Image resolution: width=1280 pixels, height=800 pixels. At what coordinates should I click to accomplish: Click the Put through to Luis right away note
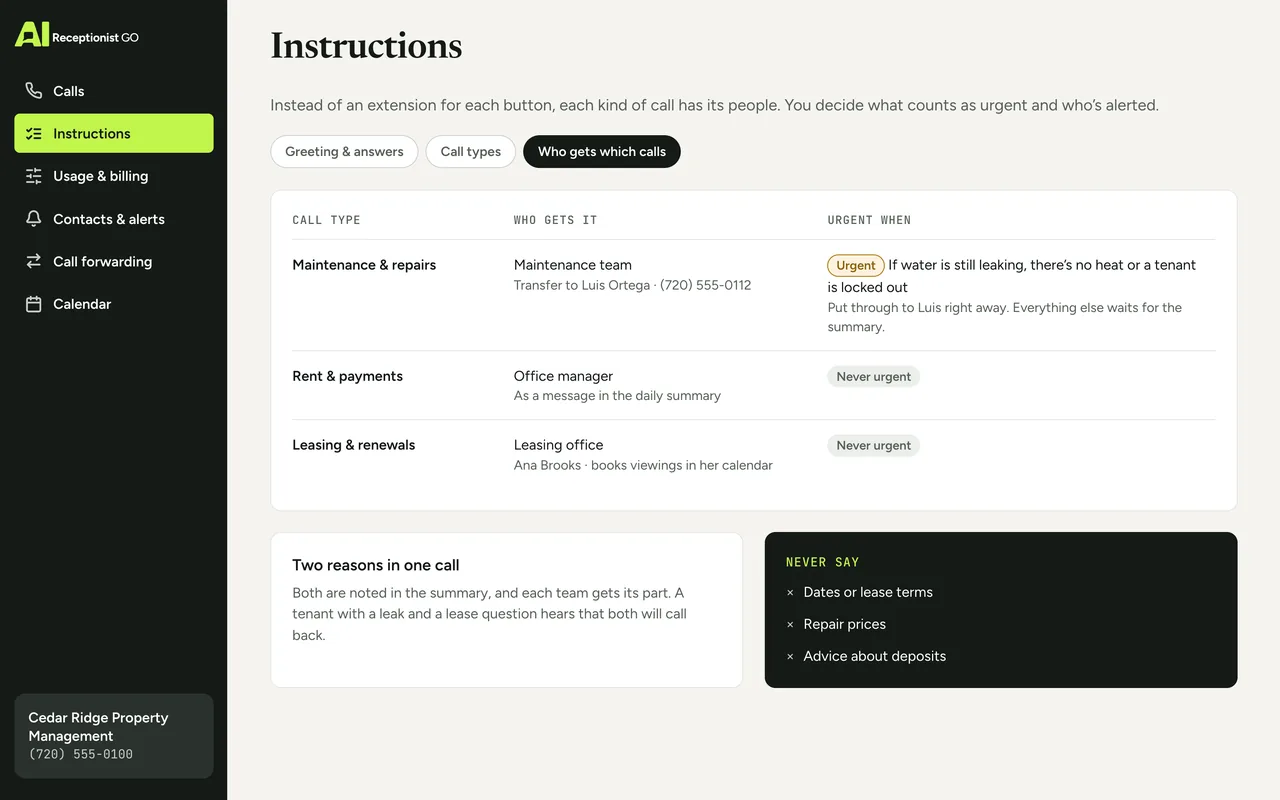1005,317
